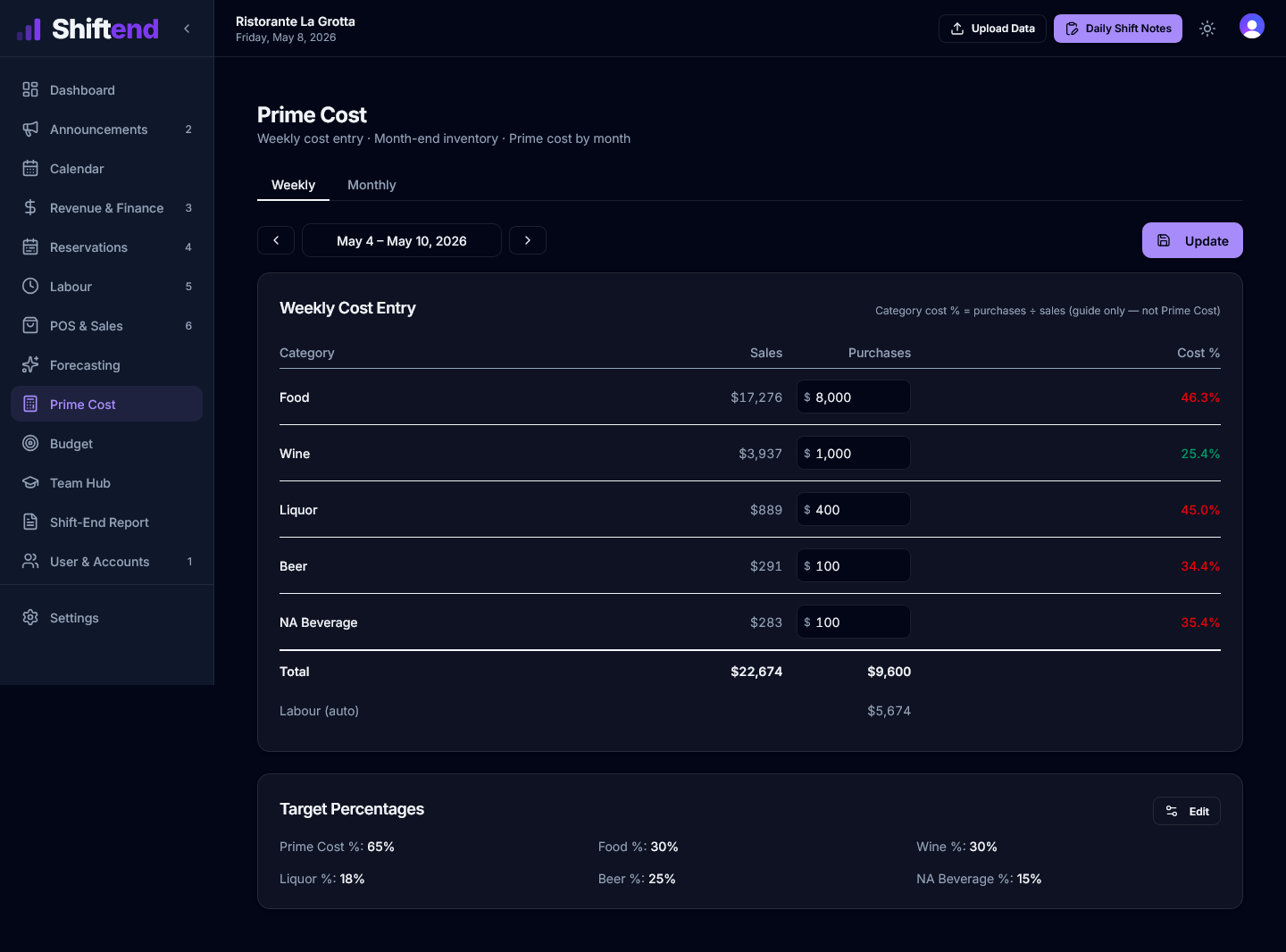This screenshot has height=952, width=1286.
Task: Click total sales $22,674
Action: pyautogui.click(x=756, y=672)
